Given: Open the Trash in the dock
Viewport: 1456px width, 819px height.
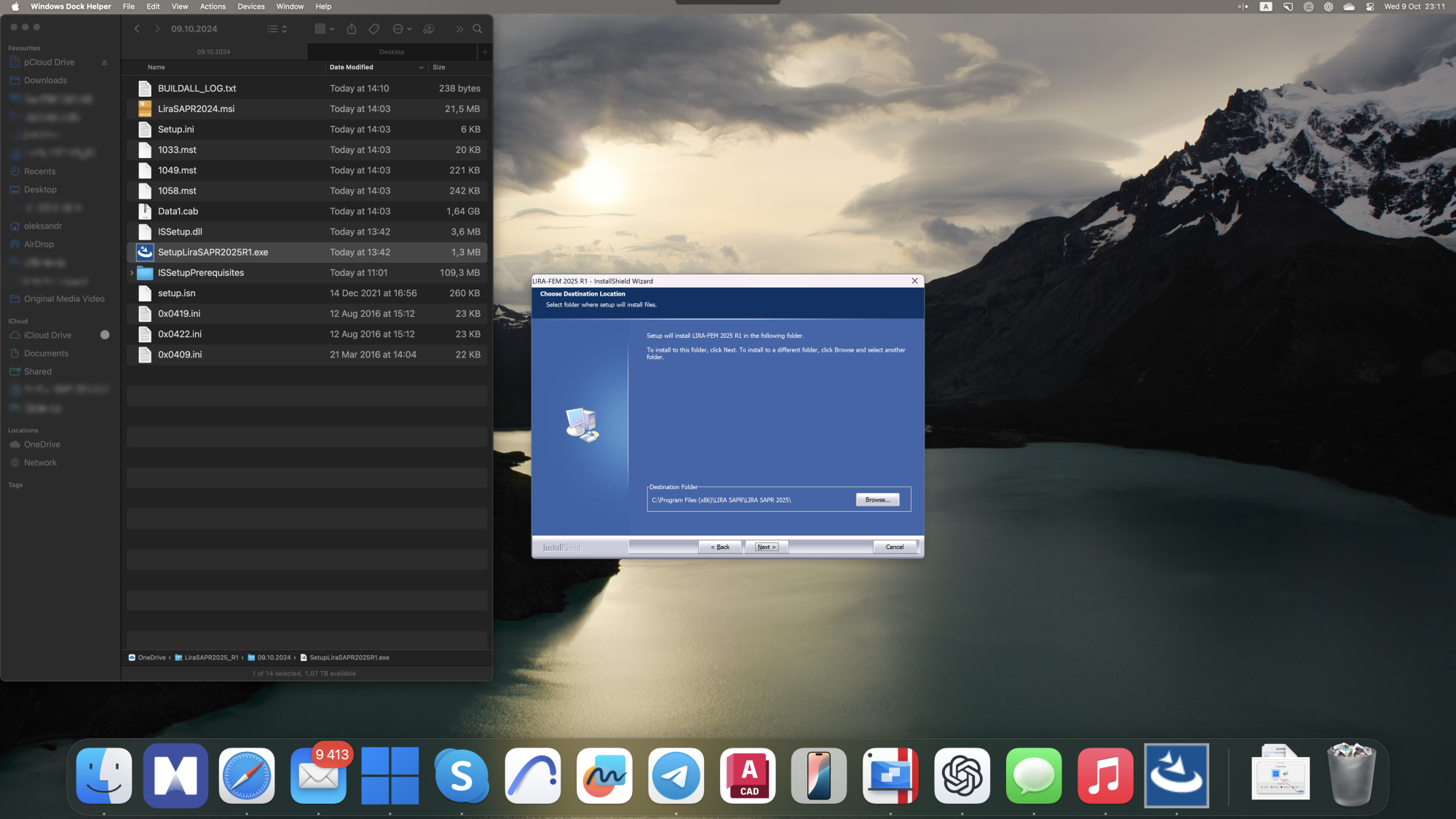Looking at the screenshot, I should pyautogui.click(x=1351, y=775).
